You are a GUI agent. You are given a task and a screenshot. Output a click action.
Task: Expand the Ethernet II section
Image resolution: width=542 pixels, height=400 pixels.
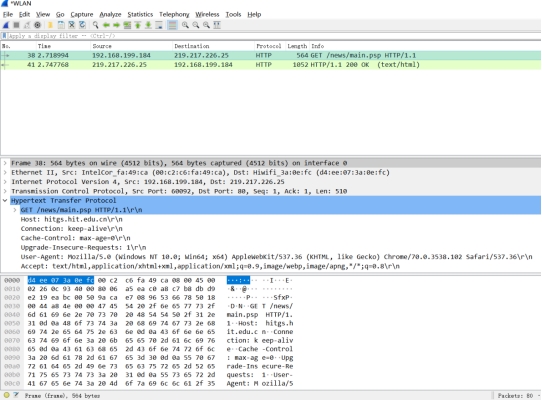5,172
